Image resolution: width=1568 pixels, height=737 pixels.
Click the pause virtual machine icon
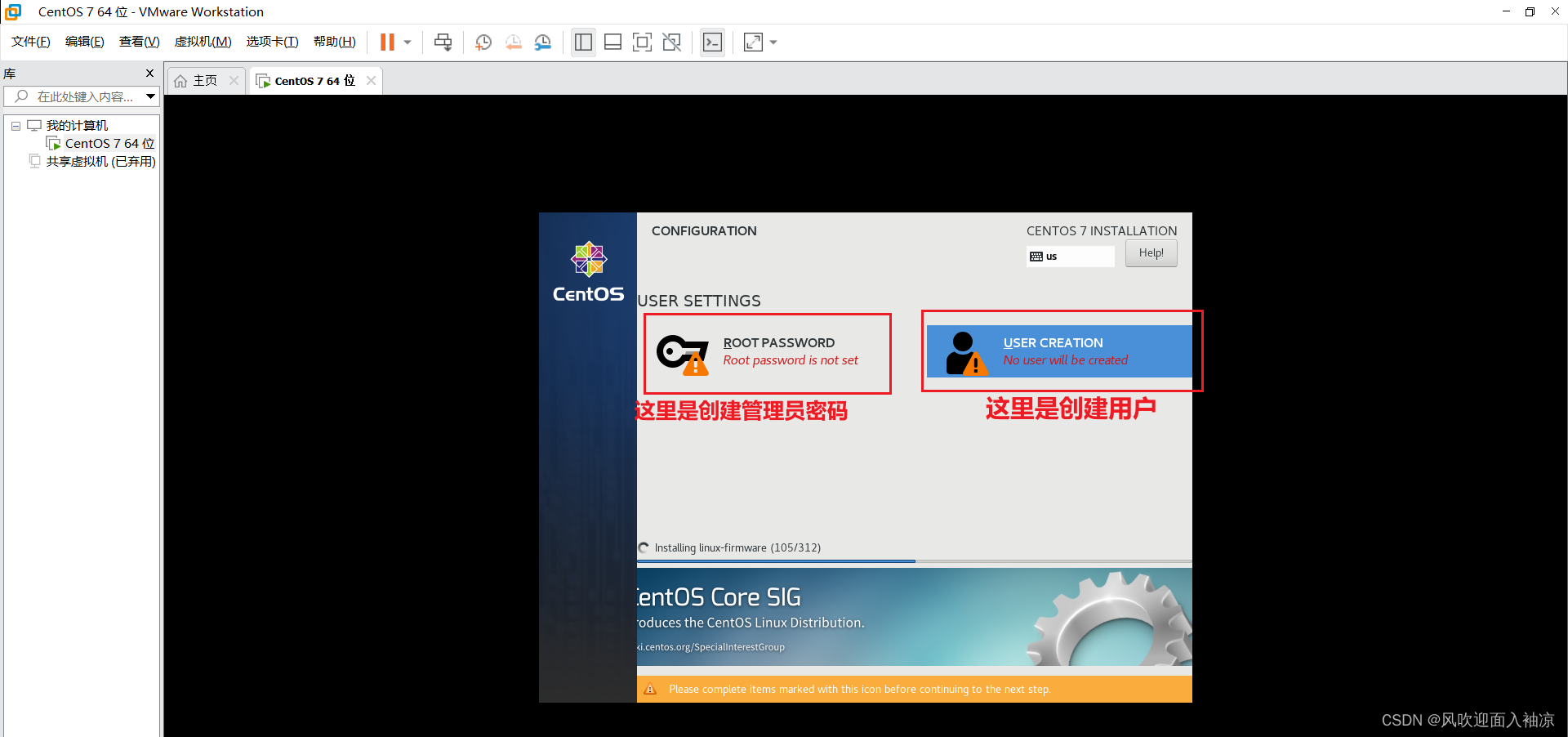coord(387,42)
